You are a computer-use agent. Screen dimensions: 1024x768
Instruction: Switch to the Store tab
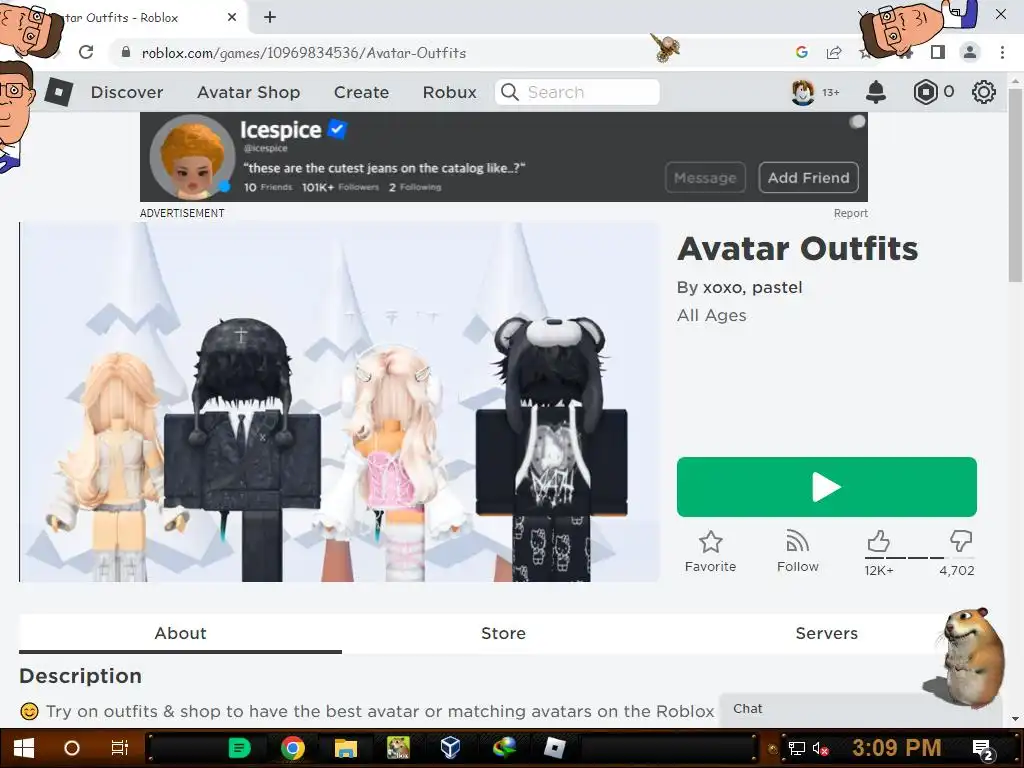pyautogui.click(x=504, y=633)
